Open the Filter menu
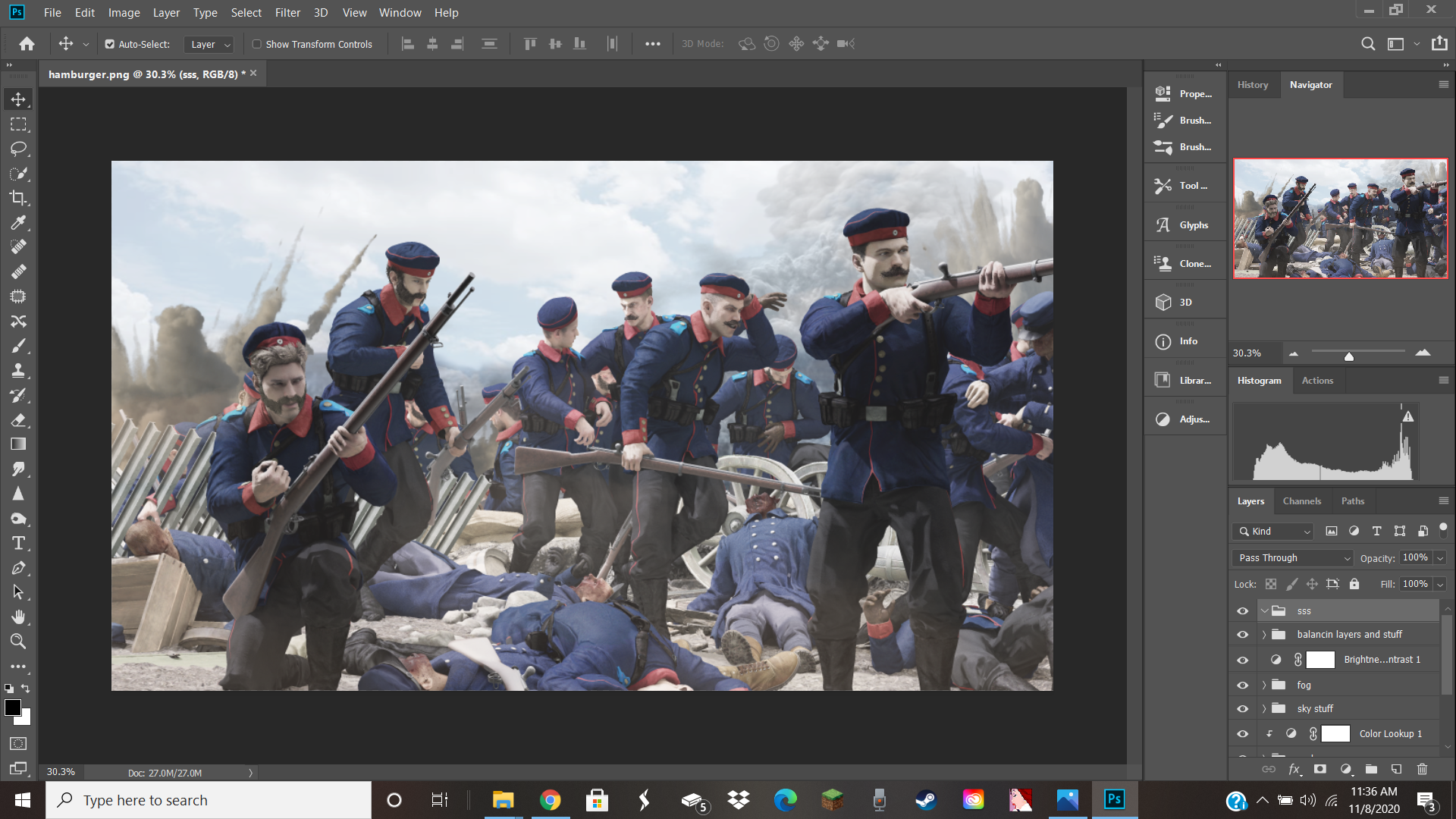This screenshot has height=819, width=1456. (x=287, y=13)
